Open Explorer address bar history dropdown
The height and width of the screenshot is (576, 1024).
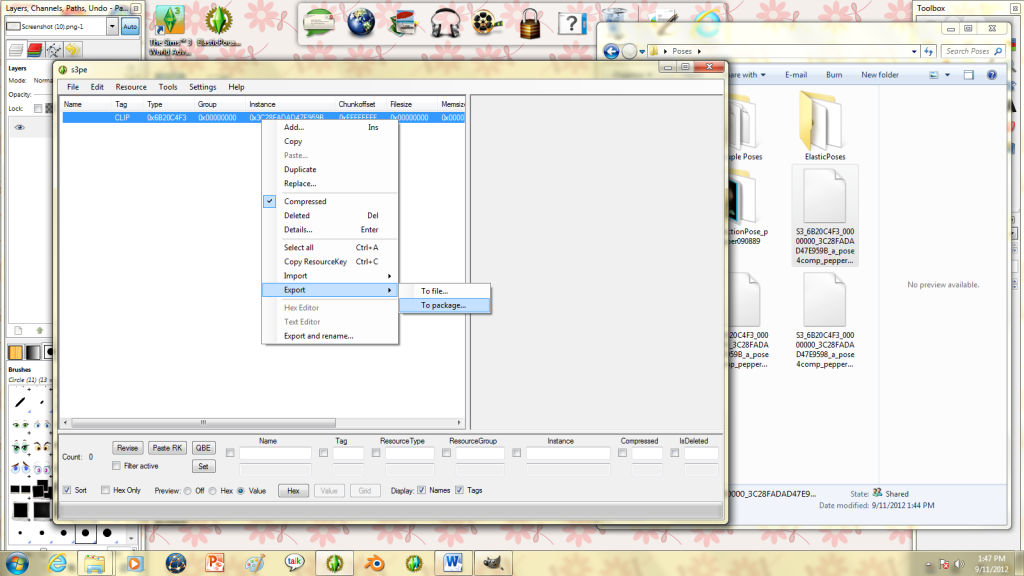point(914,51)
